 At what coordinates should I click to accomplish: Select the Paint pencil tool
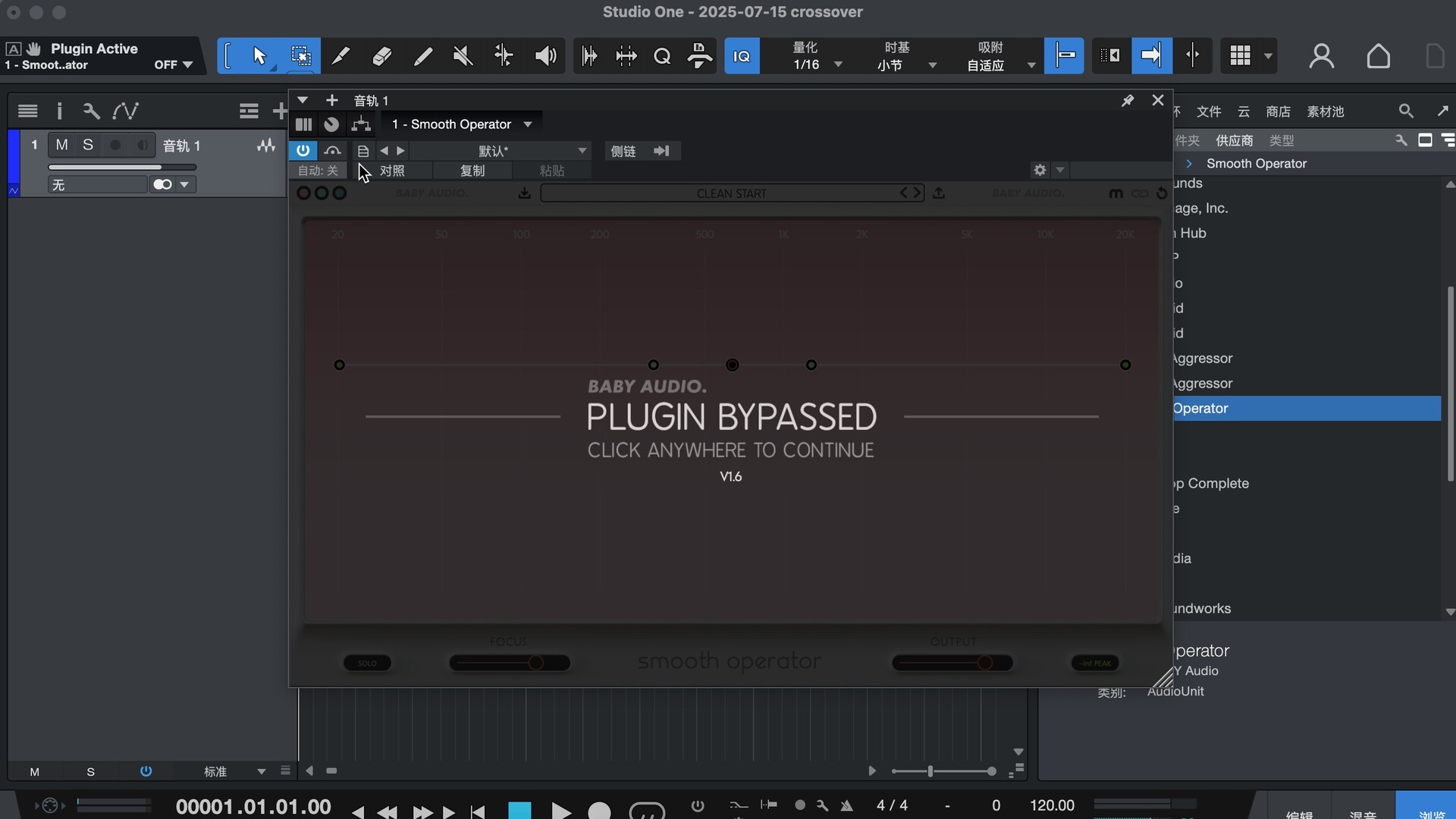click(423, 56)
